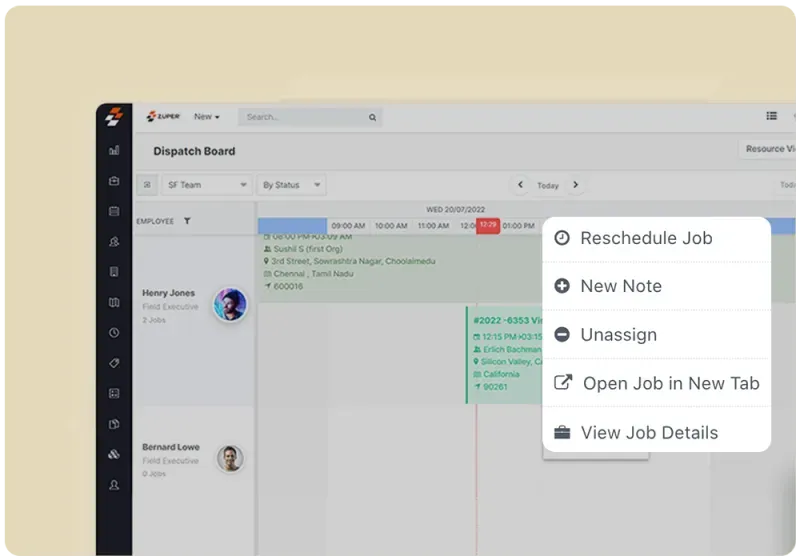Image resolution: width=800 pixels, height=560 pixels.
Task: Click the Today button
Action: pos(547,185)
